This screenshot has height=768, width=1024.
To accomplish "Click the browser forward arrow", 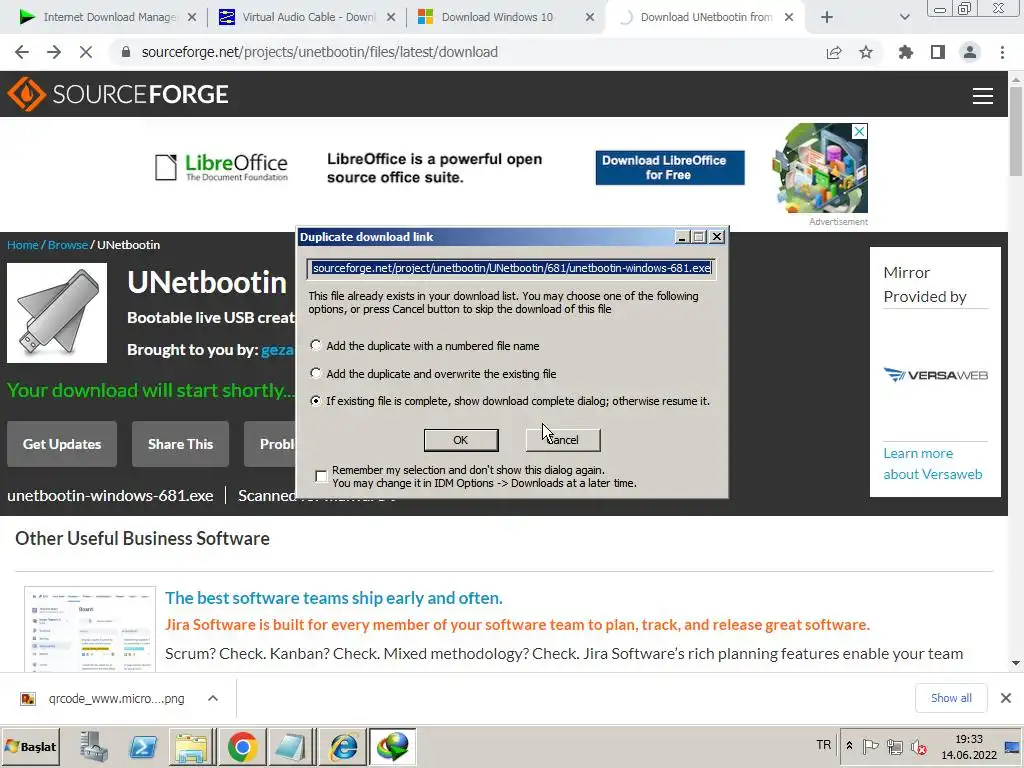I will [x=54, y=52].
